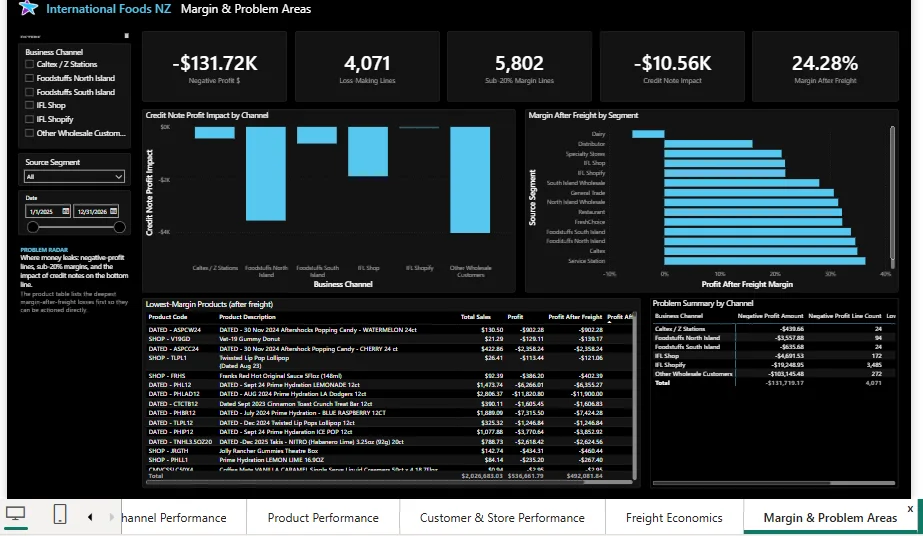This screenshot has width=923, height=536.
Task: Check the IFL Shopify box
Action: (29, 119)
